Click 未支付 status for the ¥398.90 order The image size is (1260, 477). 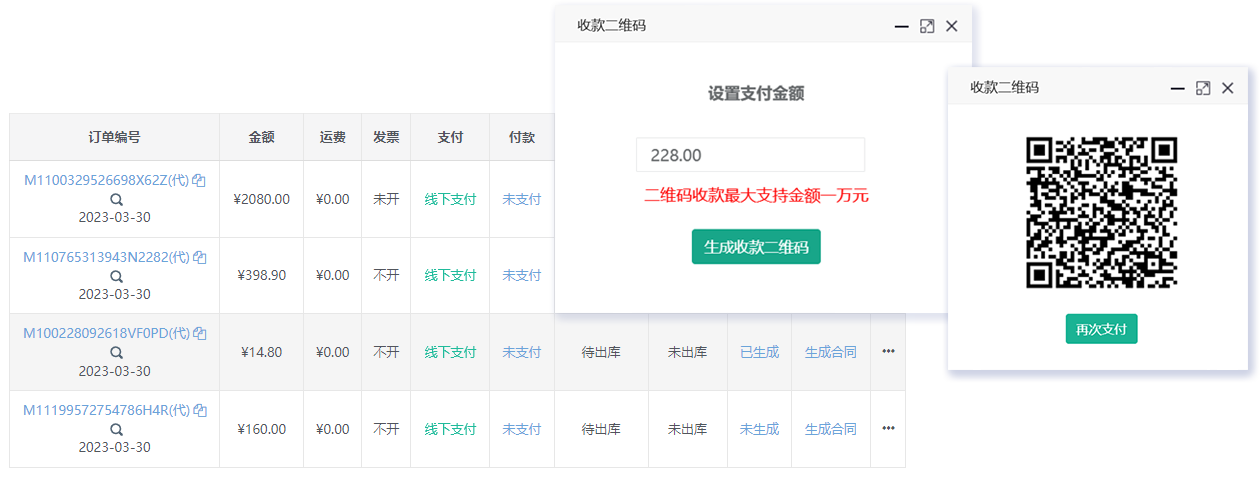click(x=521, y=275)
